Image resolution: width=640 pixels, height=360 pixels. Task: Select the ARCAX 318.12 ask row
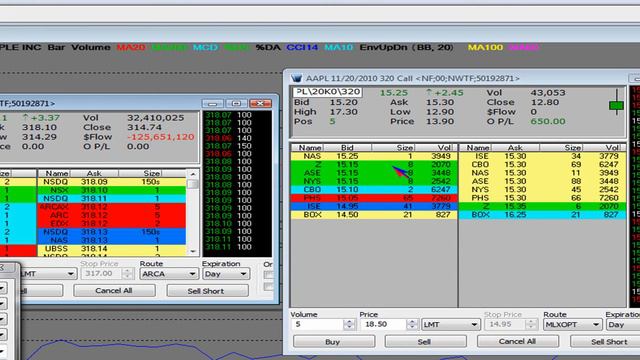[112, 207]
